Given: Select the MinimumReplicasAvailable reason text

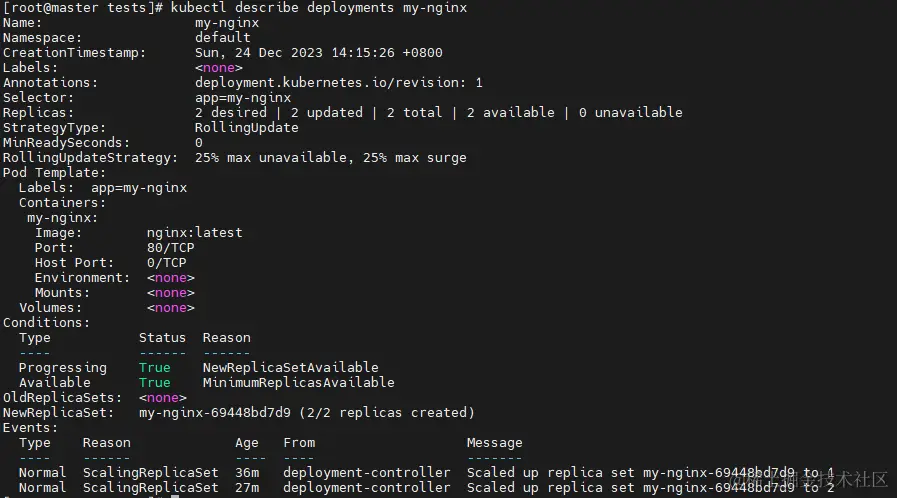Looking at the screenshot, I should (299, 383).
